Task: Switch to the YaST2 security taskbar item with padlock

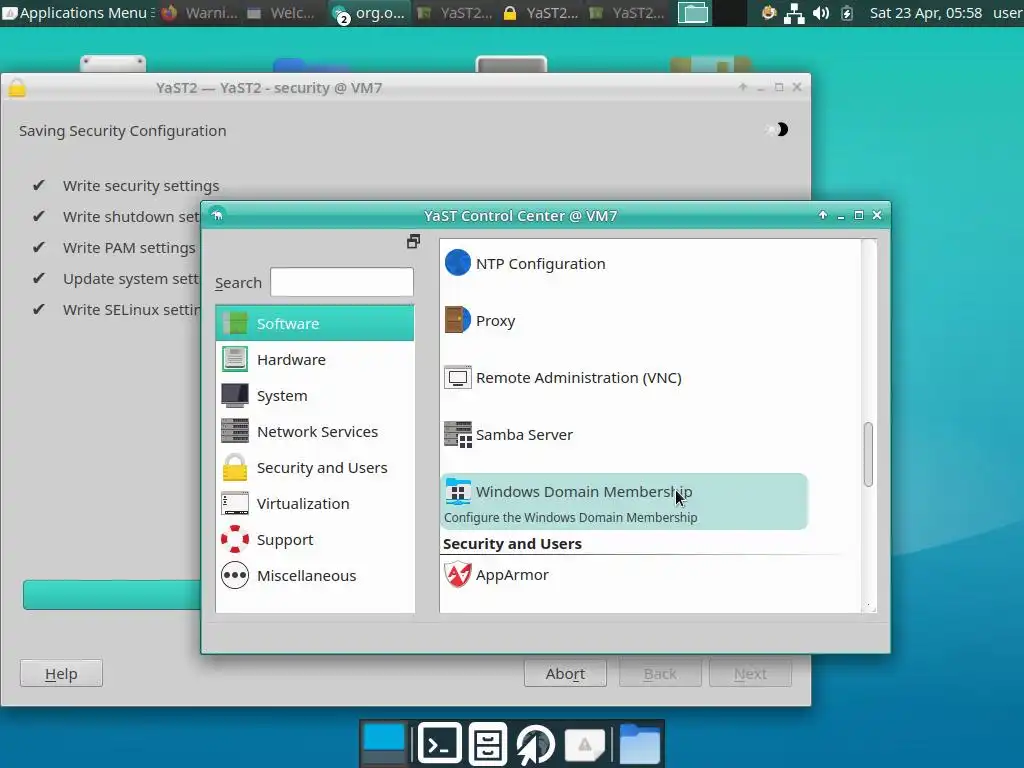Action: pos(541,12)
